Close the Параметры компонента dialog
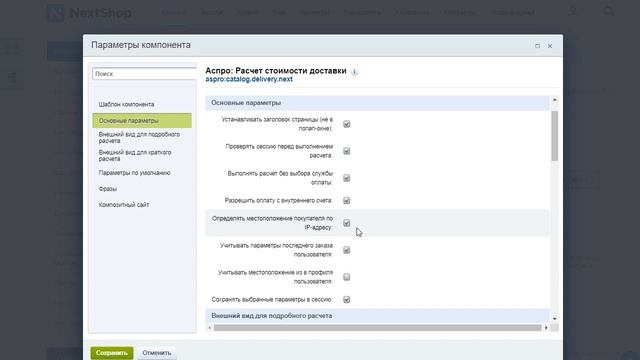This screenshot has height=360, width=640. (550, 46)
